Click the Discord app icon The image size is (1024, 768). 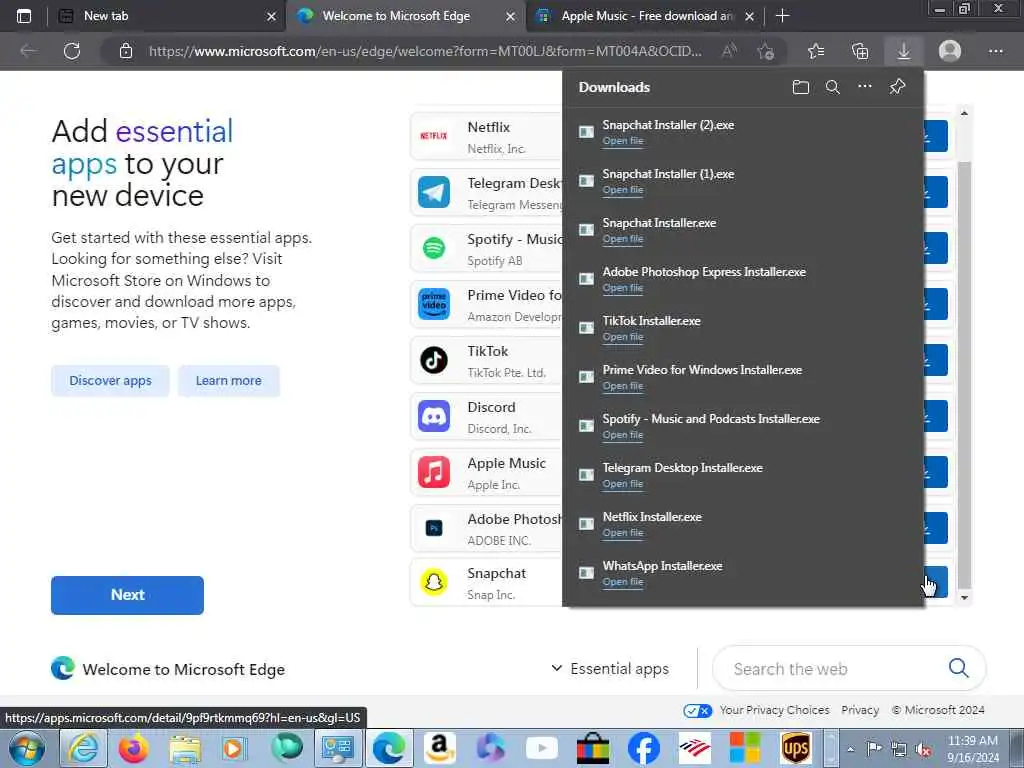(x=434, y=416)
